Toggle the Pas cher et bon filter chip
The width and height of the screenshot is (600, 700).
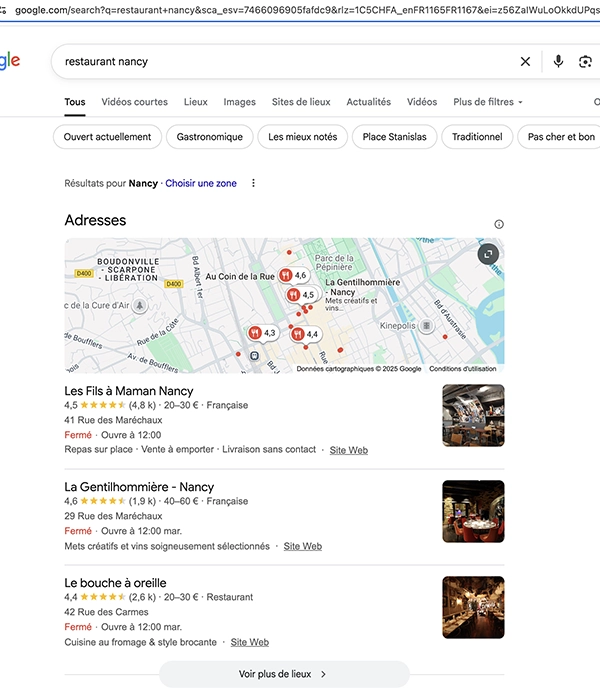[561, 137]
